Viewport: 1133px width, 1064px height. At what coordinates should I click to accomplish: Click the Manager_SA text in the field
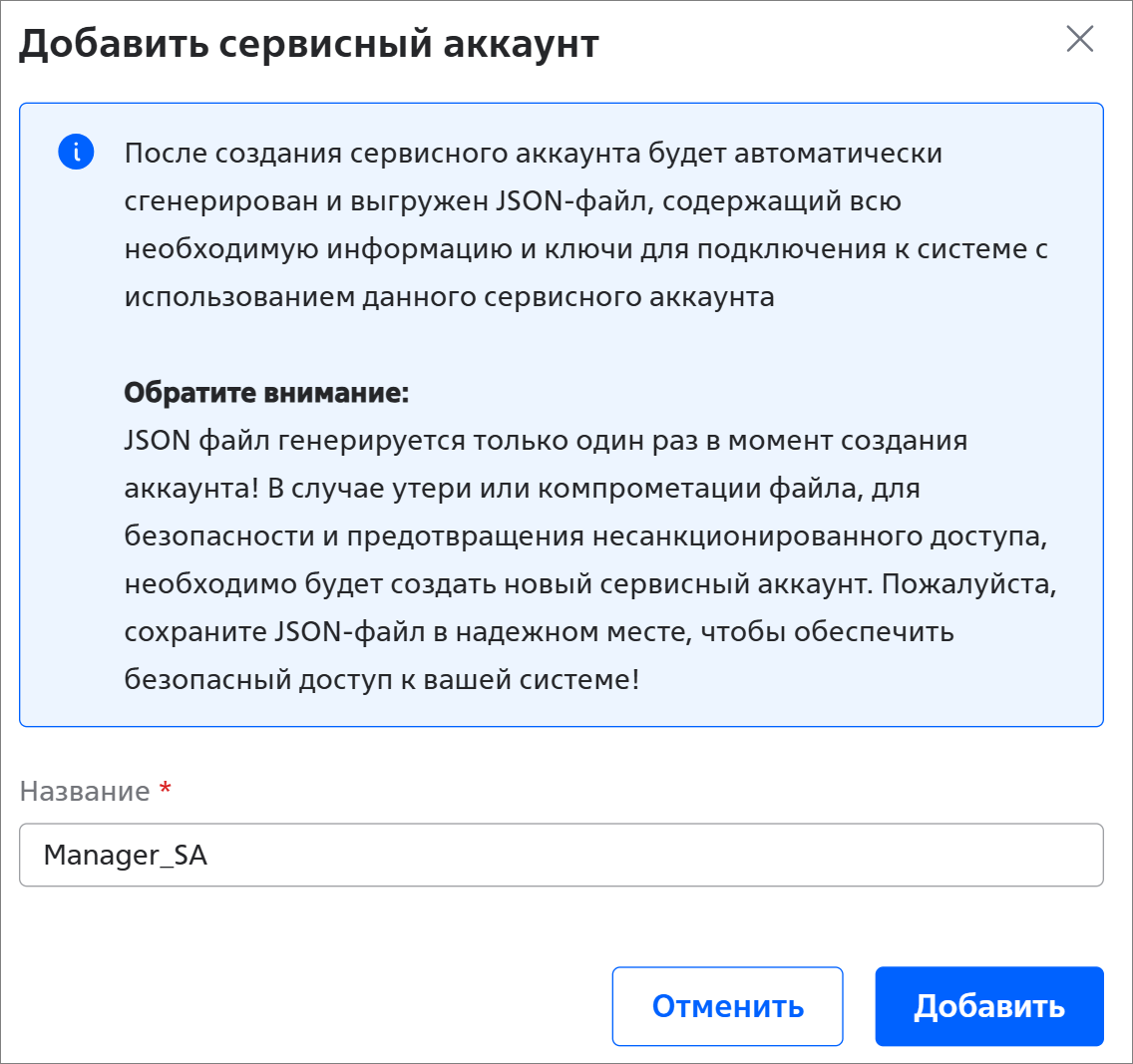pyautogui.click(x=125, y=856)
